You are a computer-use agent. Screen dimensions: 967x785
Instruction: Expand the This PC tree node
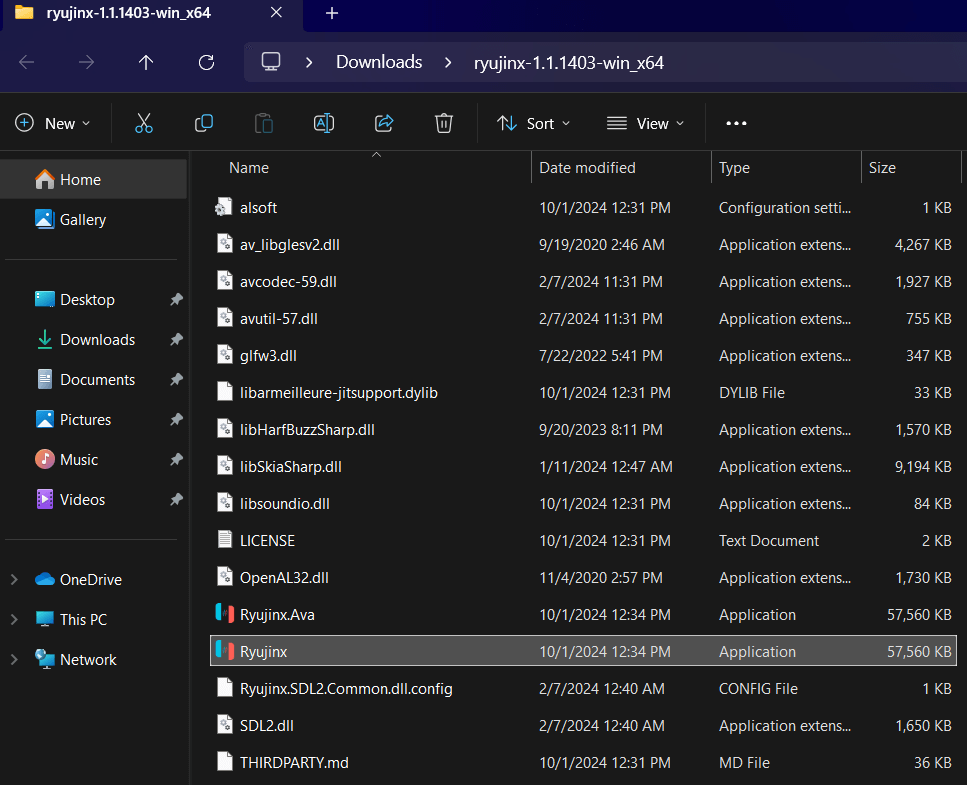(14, 620)
